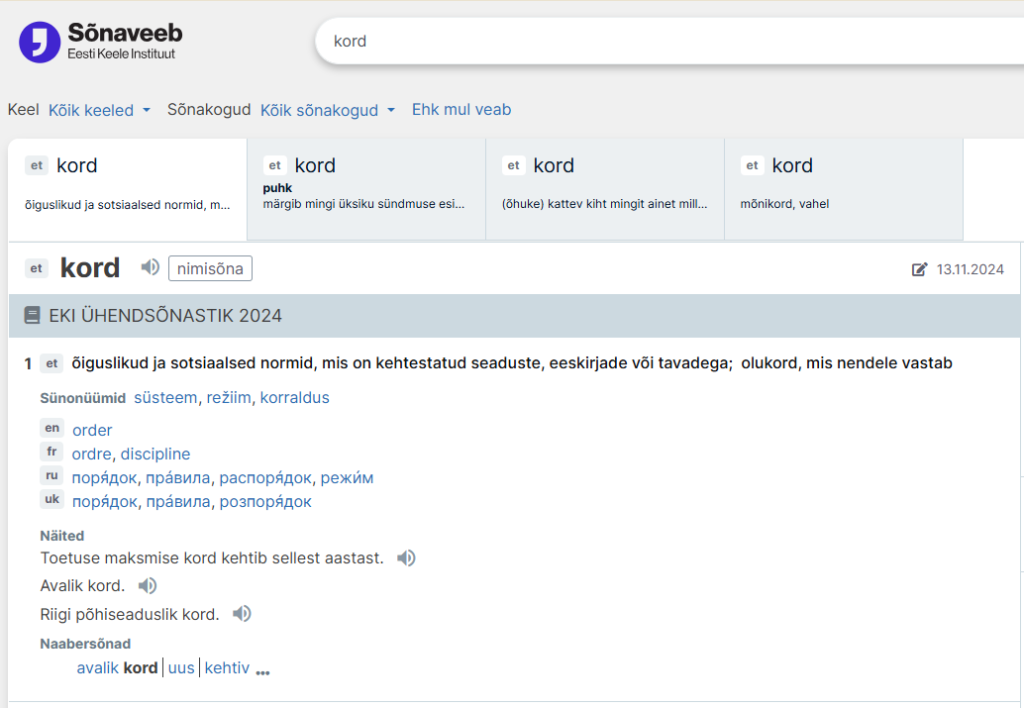Follow the English translation 'order'
This screenshot has width=1024, height=708.
(92, 430)
